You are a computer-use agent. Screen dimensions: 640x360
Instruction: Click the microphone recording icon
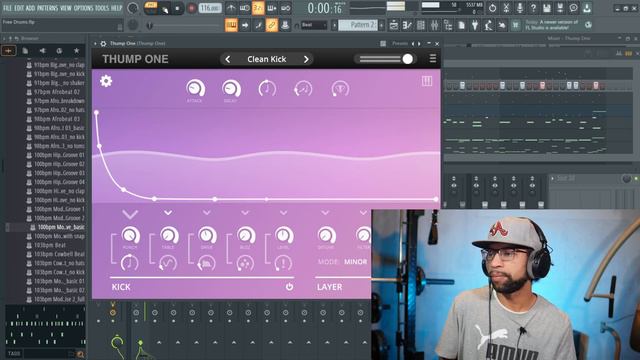pyautogui.click(x=520, y=8)
